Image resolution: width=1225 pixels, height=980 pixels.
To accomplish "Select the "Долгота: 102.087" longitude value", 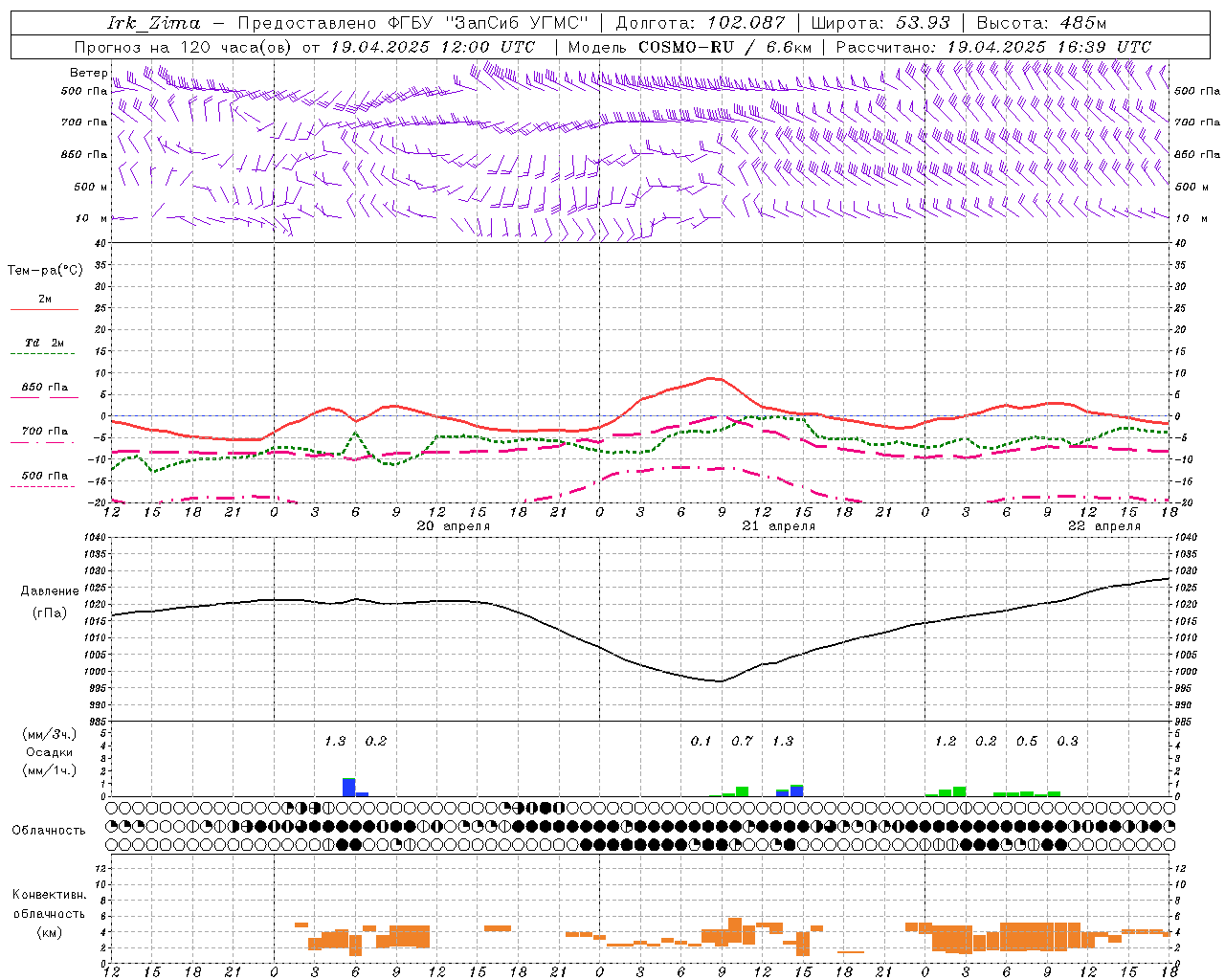I will pos(701,23).
